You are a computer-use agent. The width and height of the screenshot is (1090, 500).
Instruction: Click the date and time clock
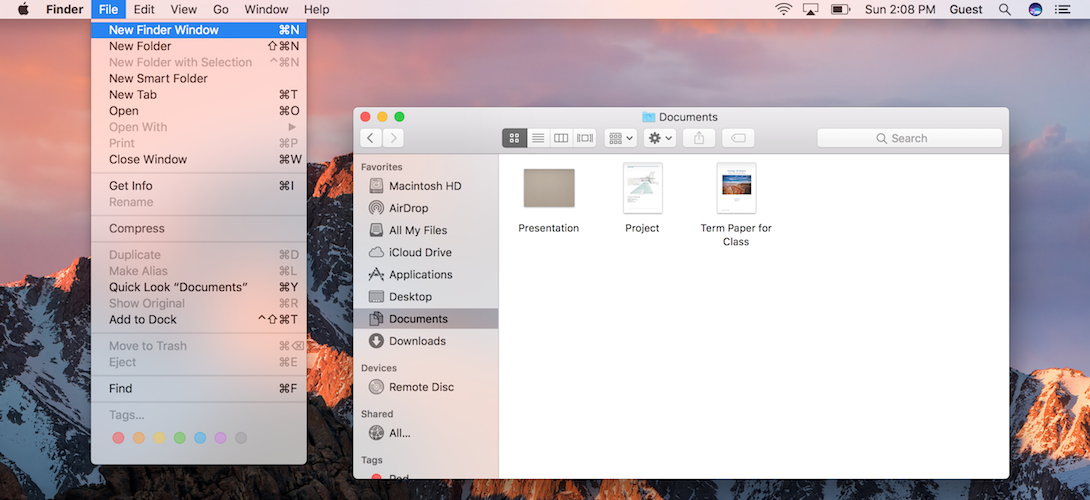[900, 10]
